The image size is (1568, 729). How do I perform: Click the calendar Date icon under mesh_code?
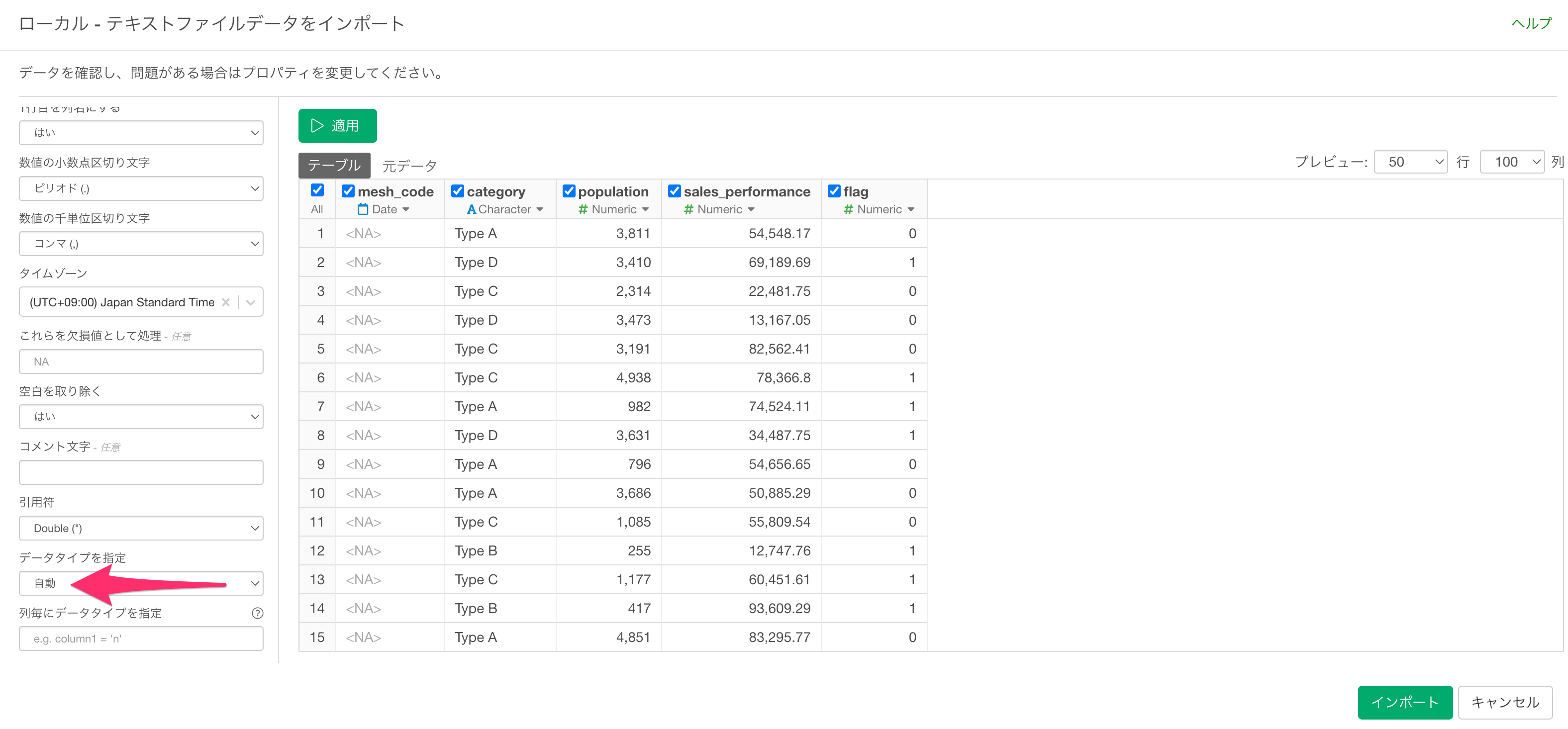[x=363, y=209]
